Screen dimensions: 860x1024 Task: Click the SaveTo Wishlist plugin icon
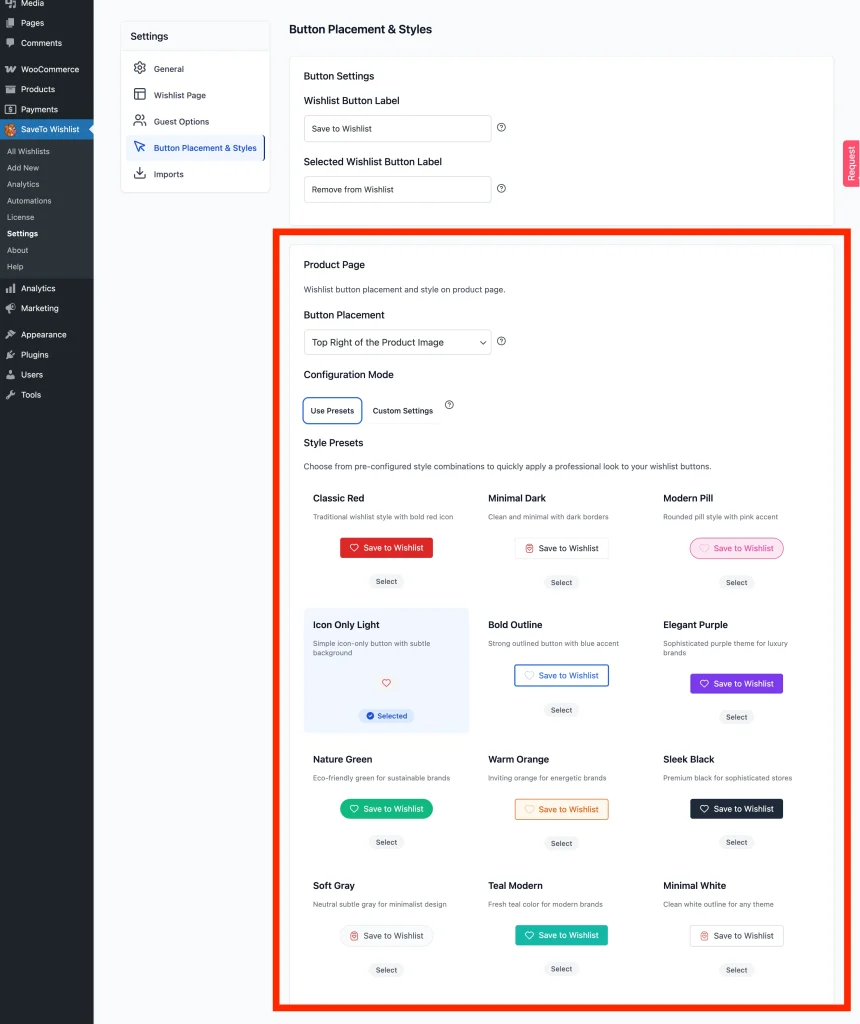(x=10, y=129)
